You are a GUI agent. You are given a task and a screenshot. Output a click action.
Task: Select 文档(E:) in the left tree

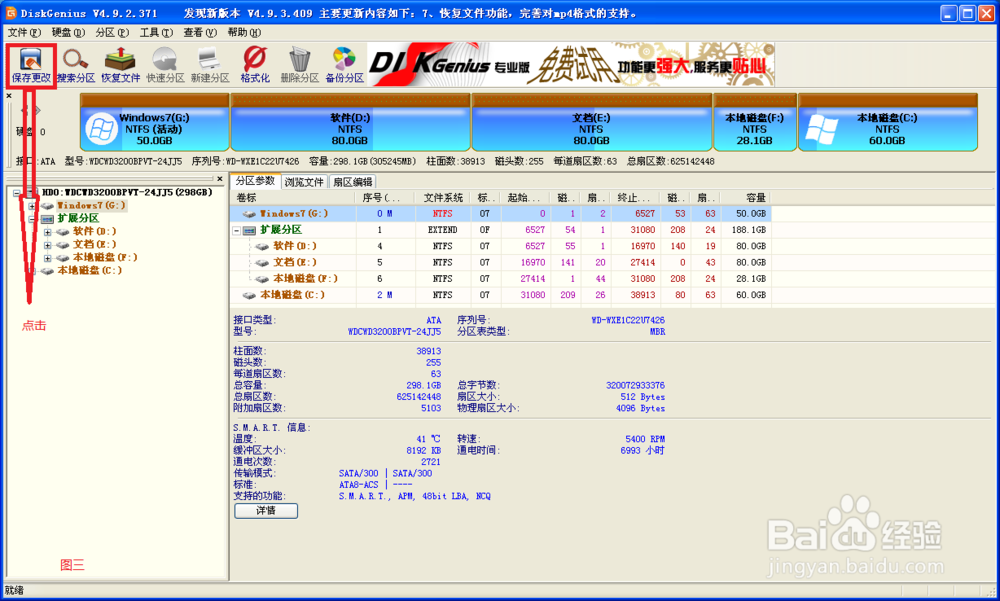pyautogui.click(x=94, y=244)
